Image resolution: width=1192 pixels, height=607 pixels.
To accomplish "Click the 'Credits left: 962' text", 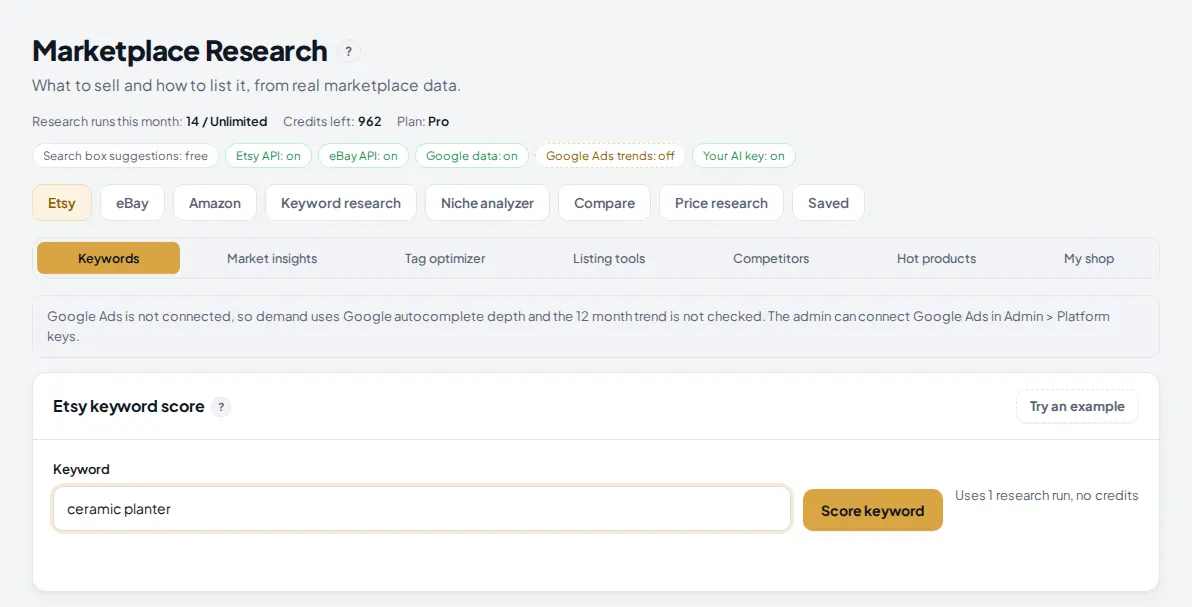I will [332, 122].
